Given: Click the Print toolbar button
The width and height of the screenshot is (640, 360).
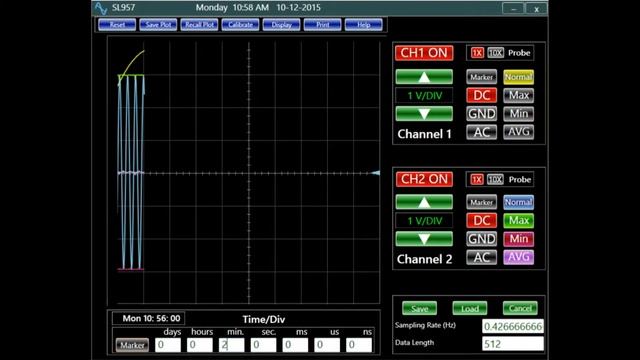Looking at the screenshot, I should [322, 25].
